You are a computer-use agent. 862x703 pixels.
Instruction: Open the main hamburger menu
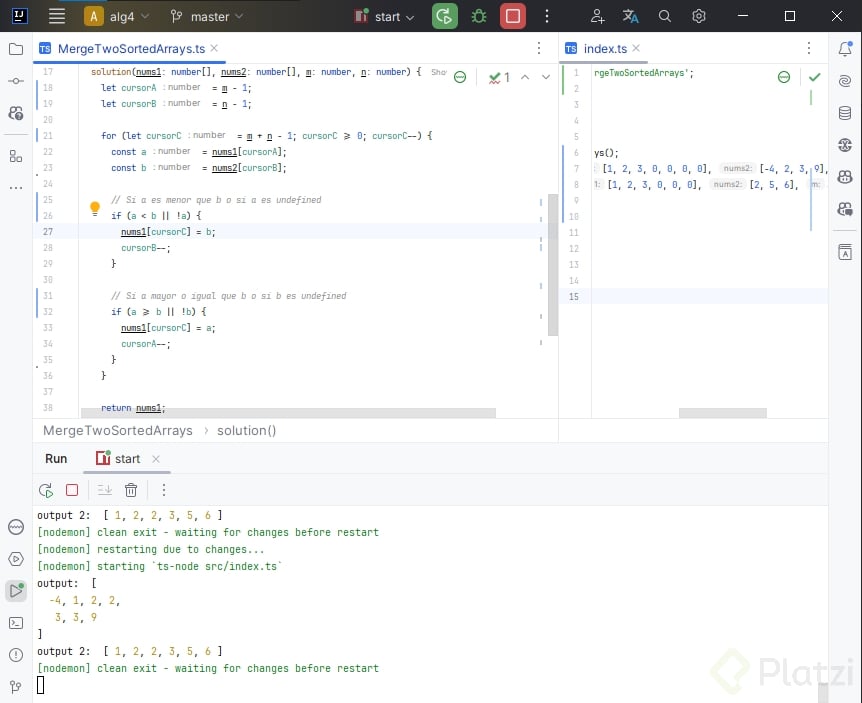click(57, 16)
